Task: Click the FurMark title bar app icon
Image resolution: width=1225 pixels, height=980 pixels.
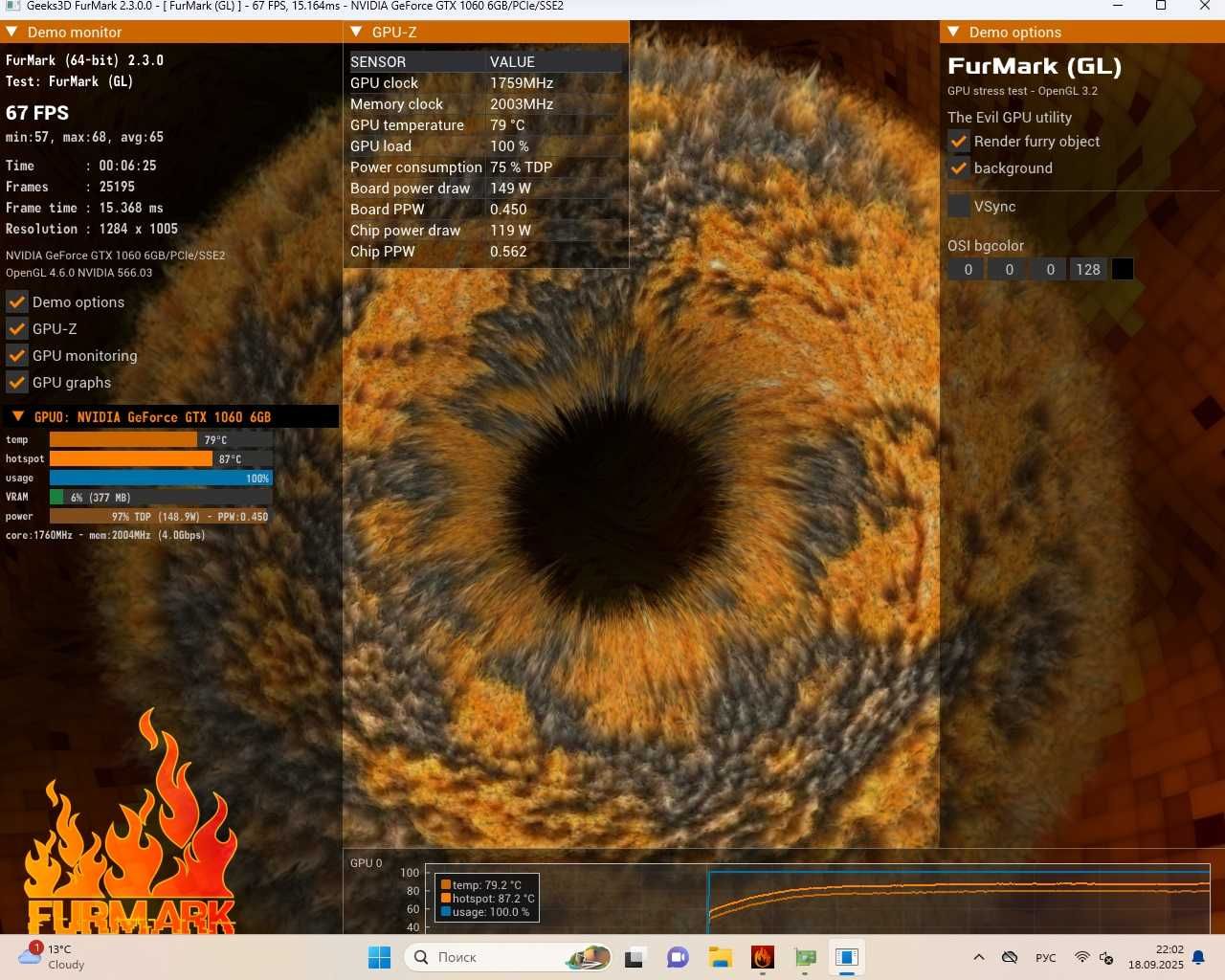Action: (x=12, y=6)
